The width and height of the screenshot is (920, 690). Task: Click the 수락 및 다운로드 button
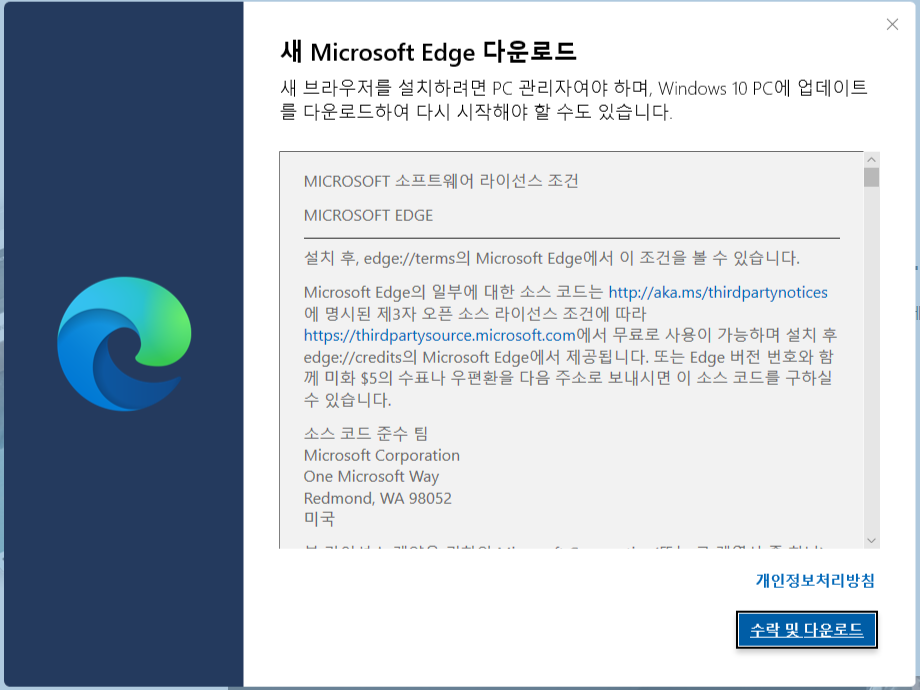click(806, 630)
